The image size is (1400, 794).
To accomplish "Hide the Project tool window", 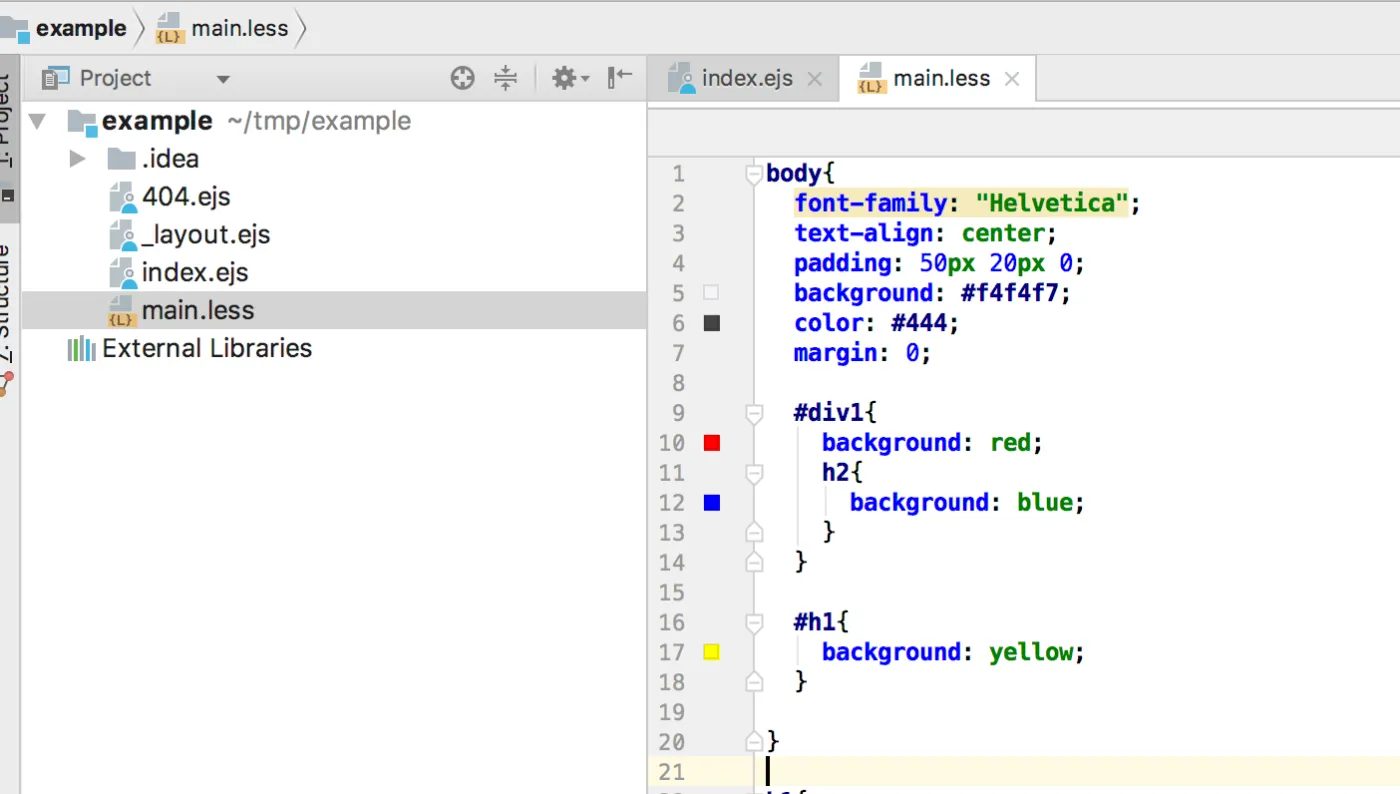I will 620,78.
